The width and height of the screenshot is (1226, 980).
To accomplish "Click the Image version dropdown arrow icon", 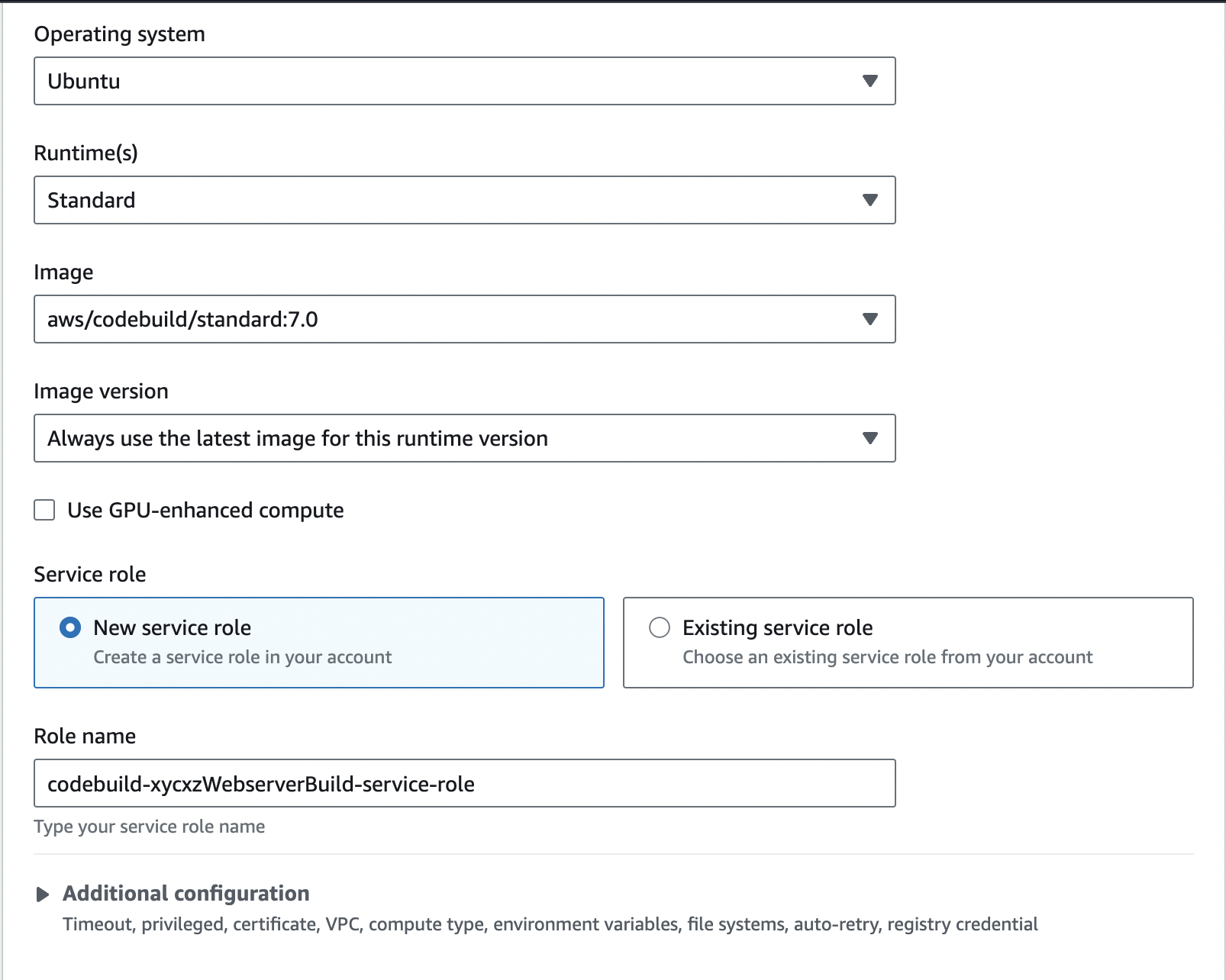I will [x=869, y=438].
